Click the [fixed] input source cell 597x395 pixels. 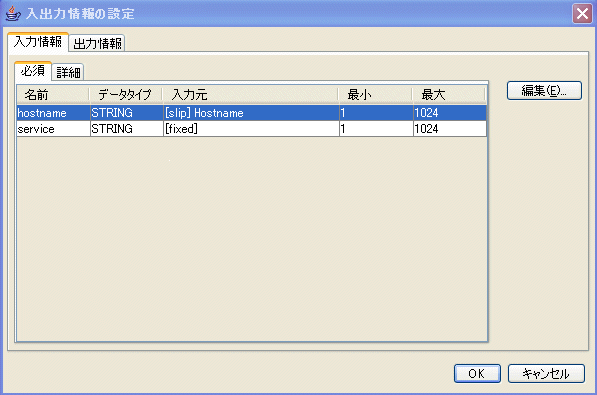point(251,129)
